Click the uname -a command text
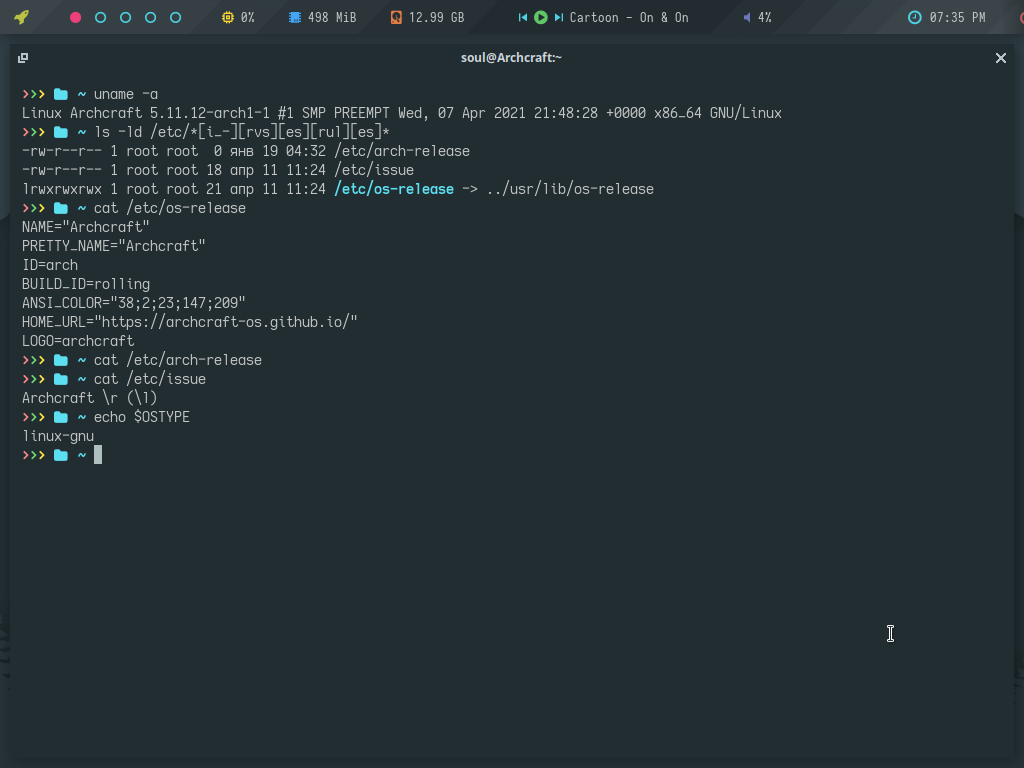The width and height of the screenshot is (1024, 768). click(x=126, y=95)
